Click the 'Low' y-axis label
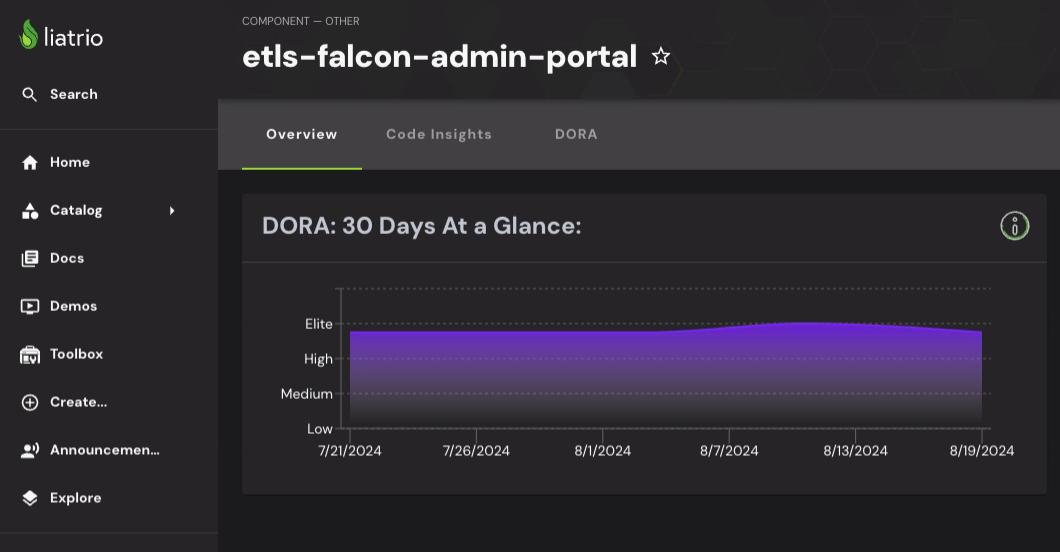Screen dimensions: 1060x552 click(320, 429)
